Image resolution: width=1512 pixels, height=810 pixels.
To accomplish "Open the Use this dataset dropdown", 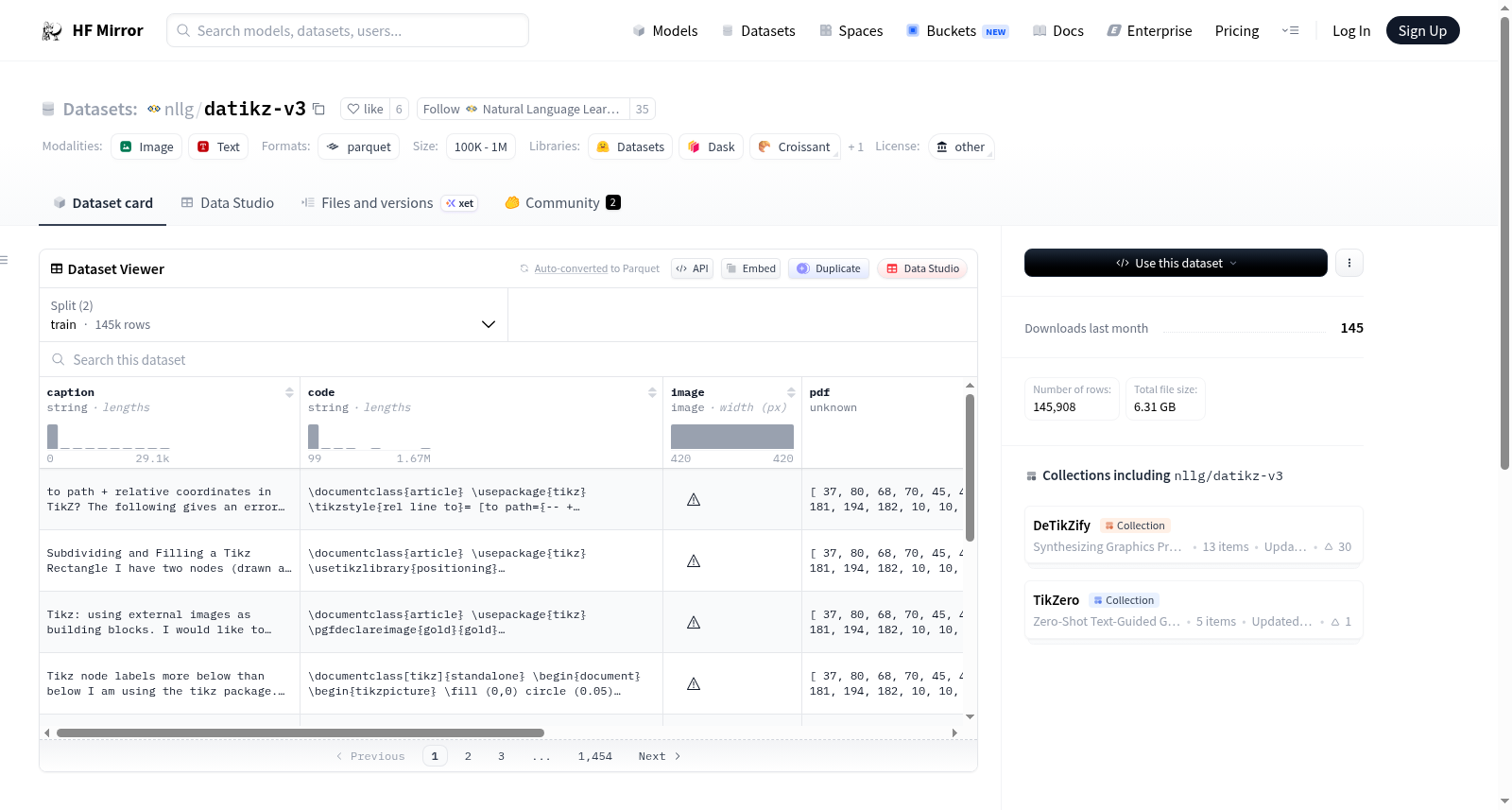I will pyautogui.click(x=1176, y=263).
